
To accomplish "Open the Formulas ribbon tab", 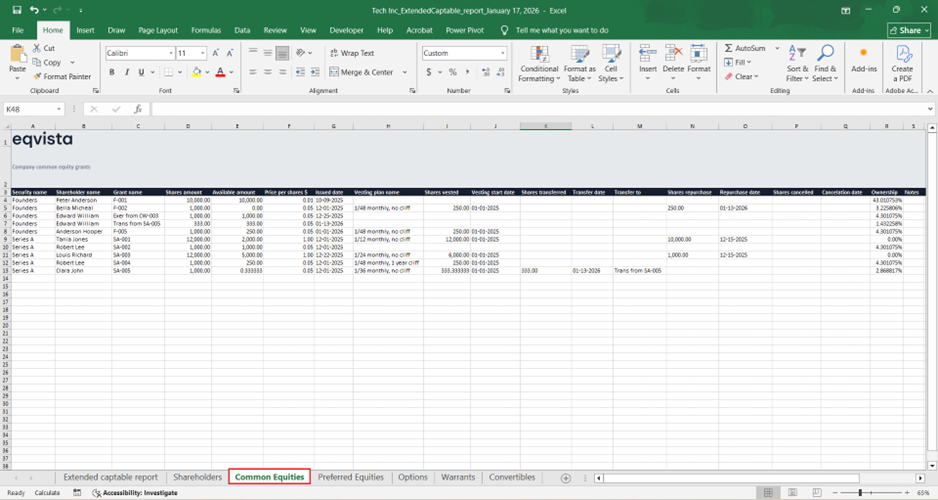I will [x=206, y=31].
